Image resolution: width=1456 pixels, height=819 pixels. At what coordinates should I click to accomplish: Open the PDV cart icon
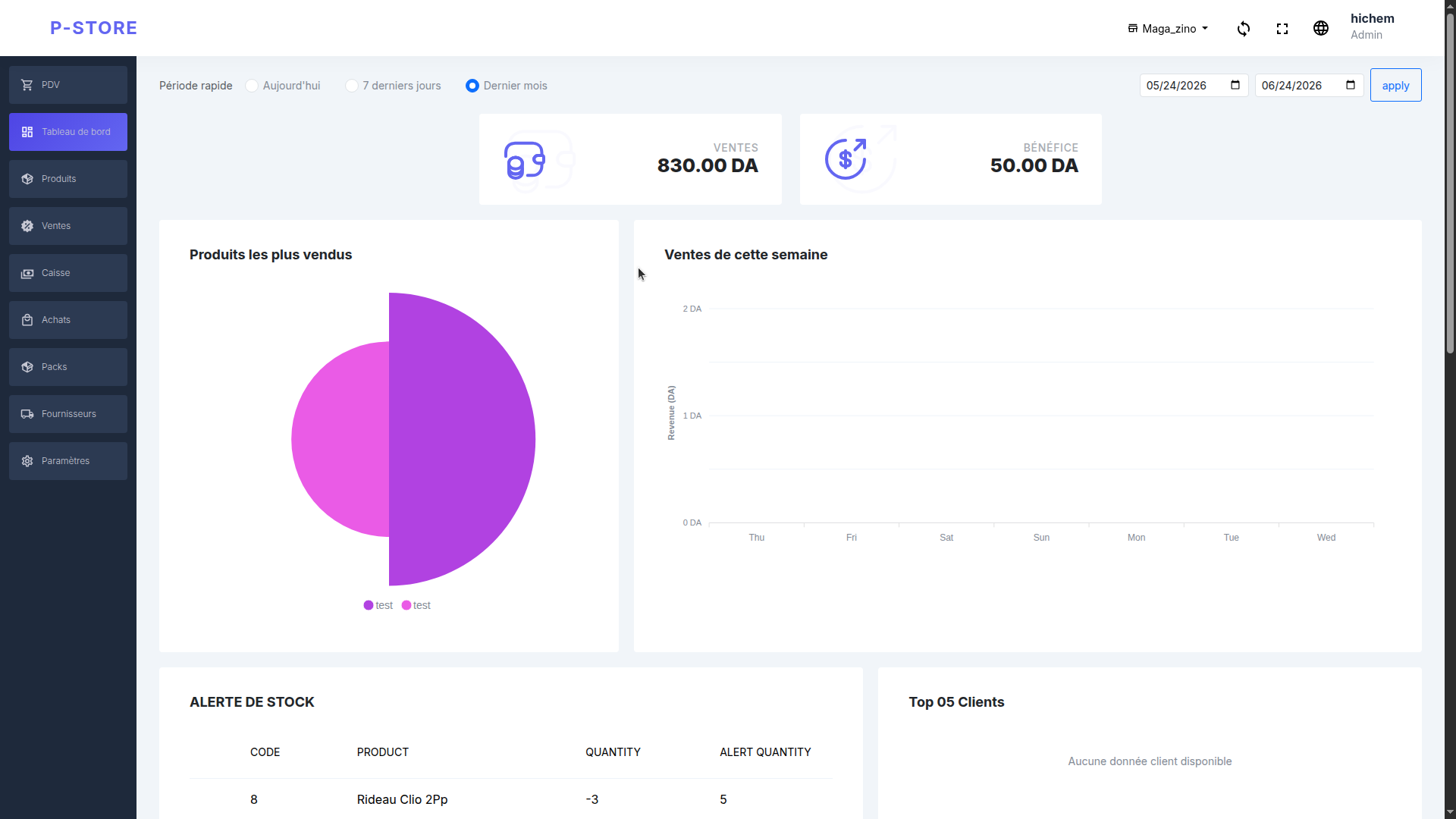pos(27,85)
